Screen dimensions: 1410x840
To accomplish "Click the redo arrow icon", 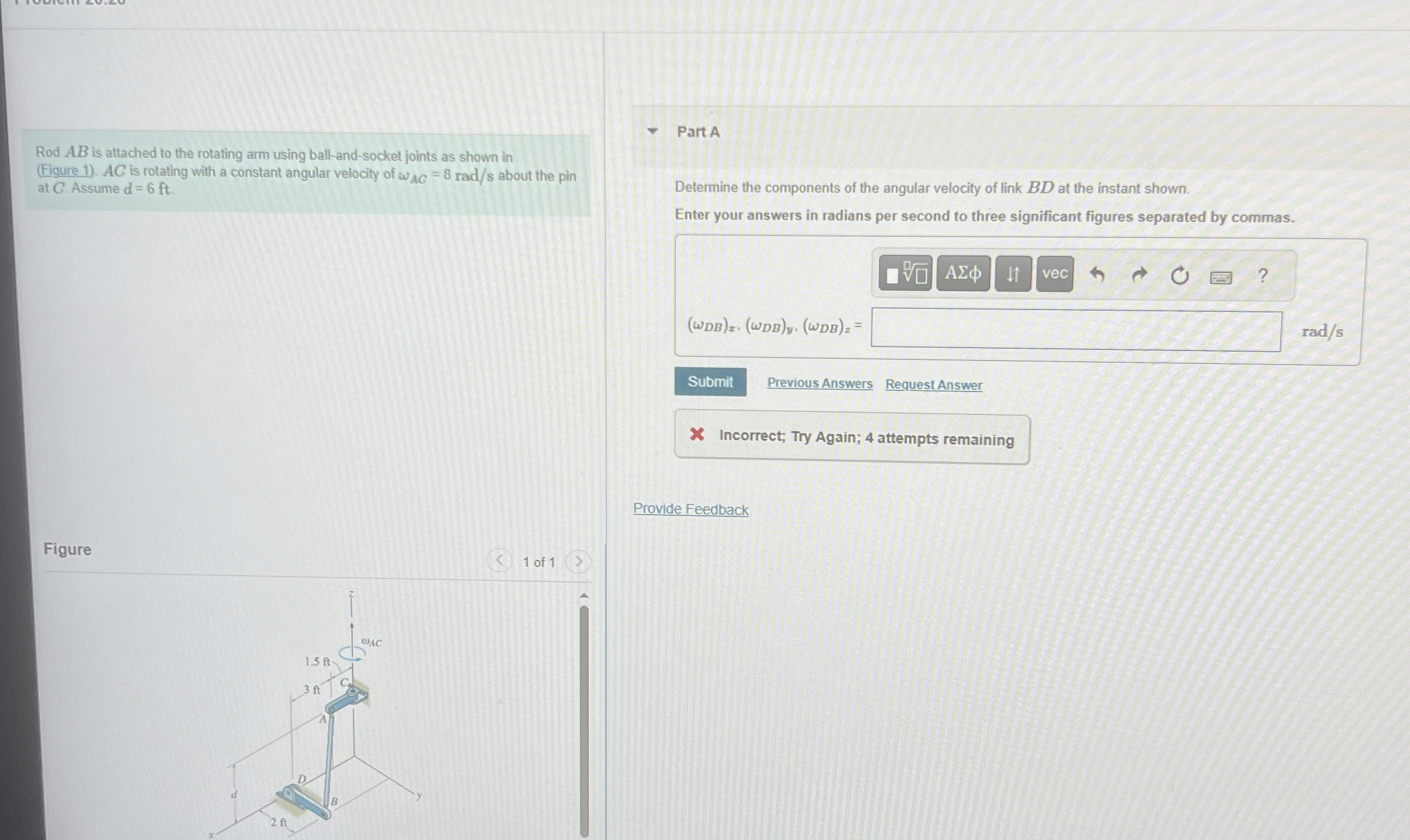I will tap(1138, 274).
